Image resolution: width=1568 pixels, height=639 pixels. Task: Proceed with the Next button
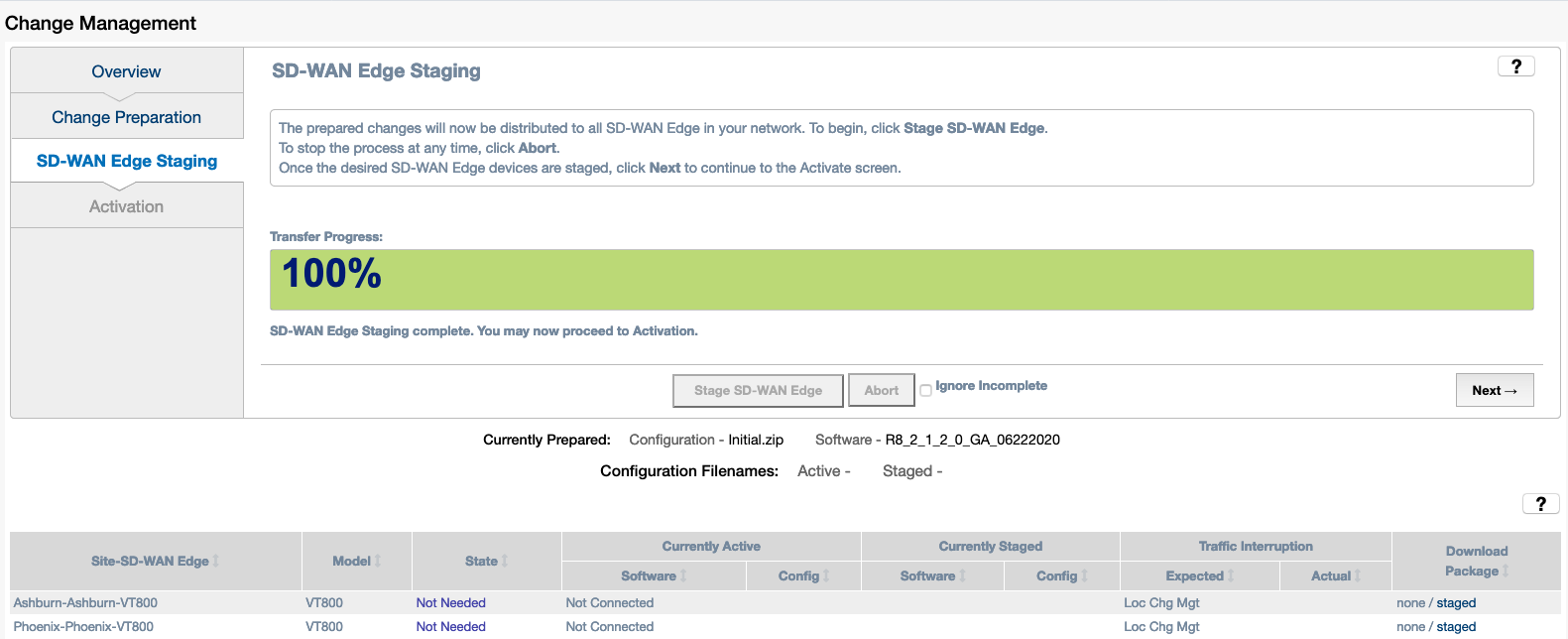click(1494, 390)
